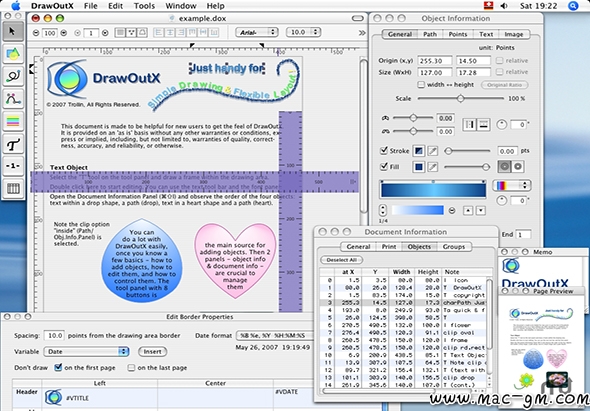
Task: Select the shapes tool in tool panel
Action: [13, 54]
